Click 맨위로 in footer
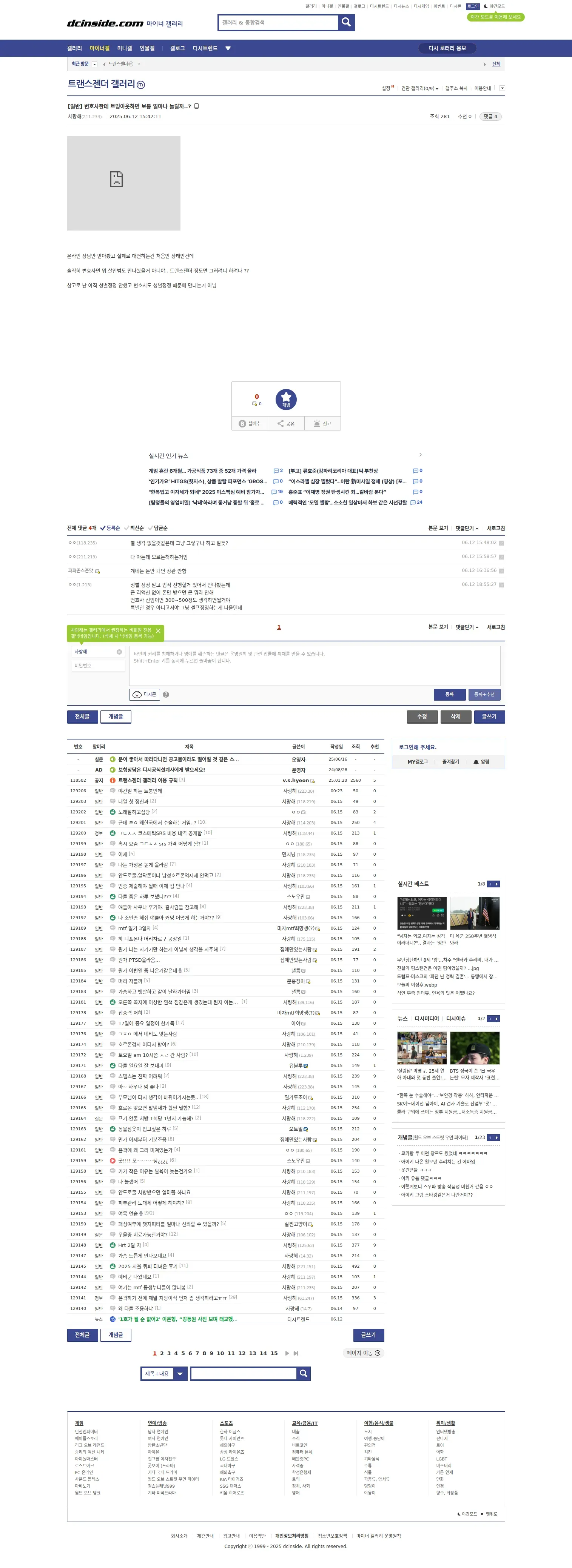 click(x=489, y=1514)
